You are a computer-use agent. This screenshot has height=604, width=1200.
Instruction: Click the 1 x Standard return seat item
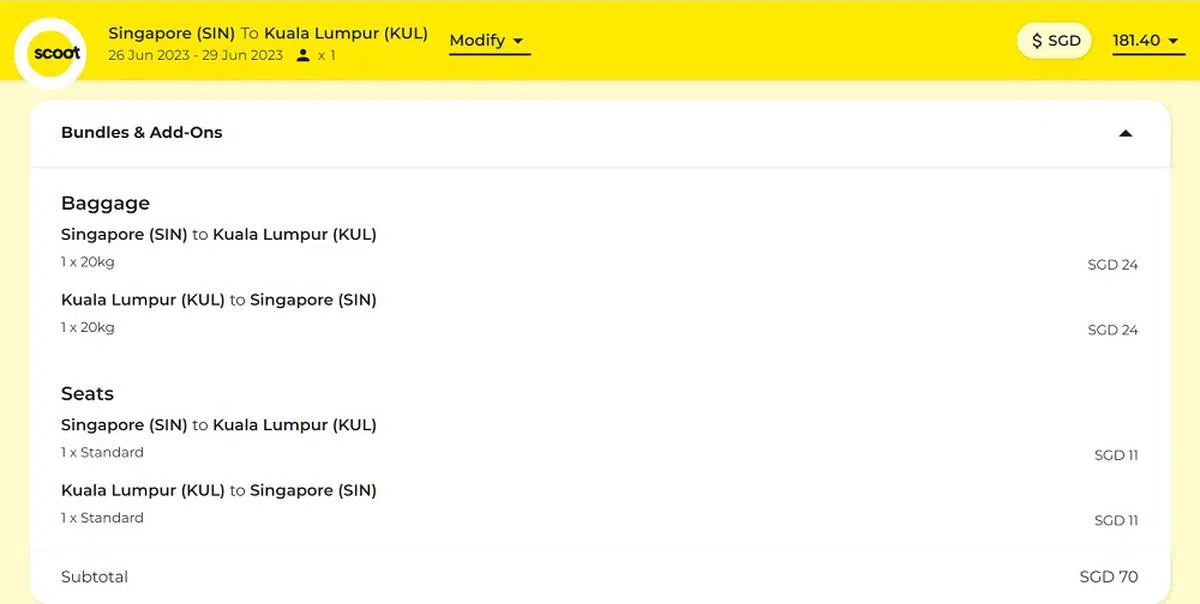coord(102,518)
